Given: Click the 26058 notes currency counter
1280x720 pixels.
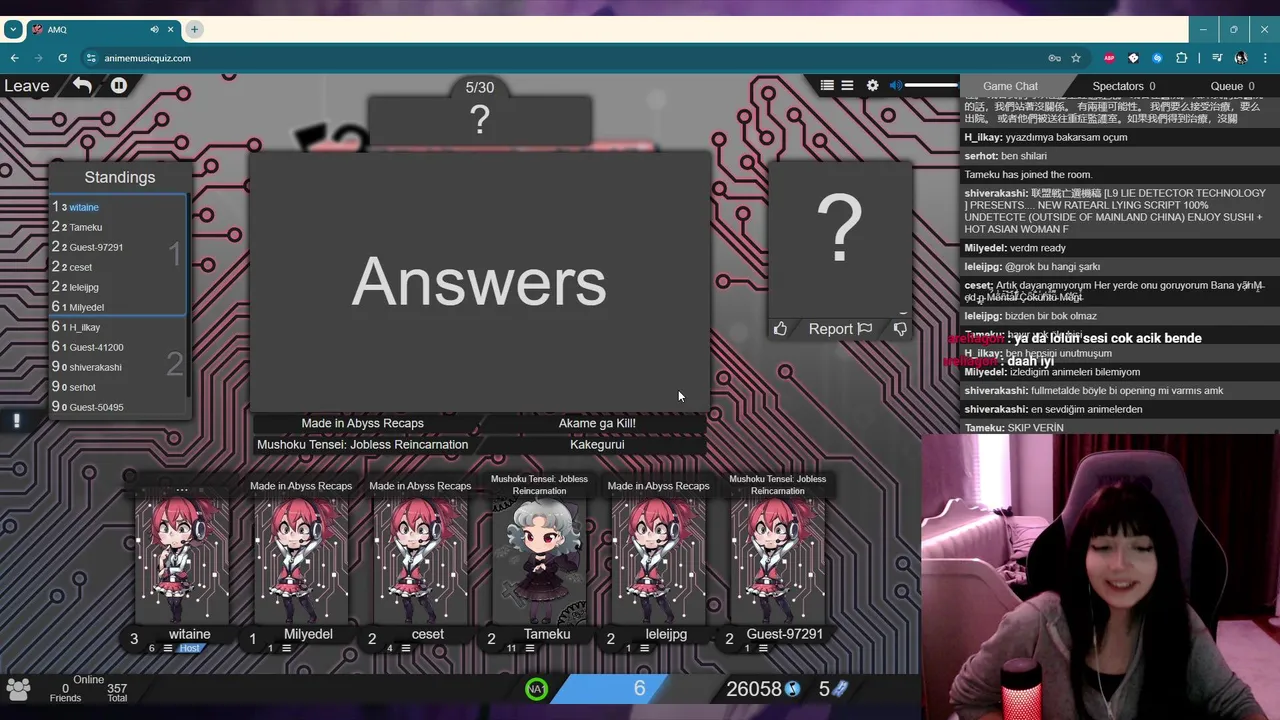Looking at the screenshot, I should coord(764,689).
